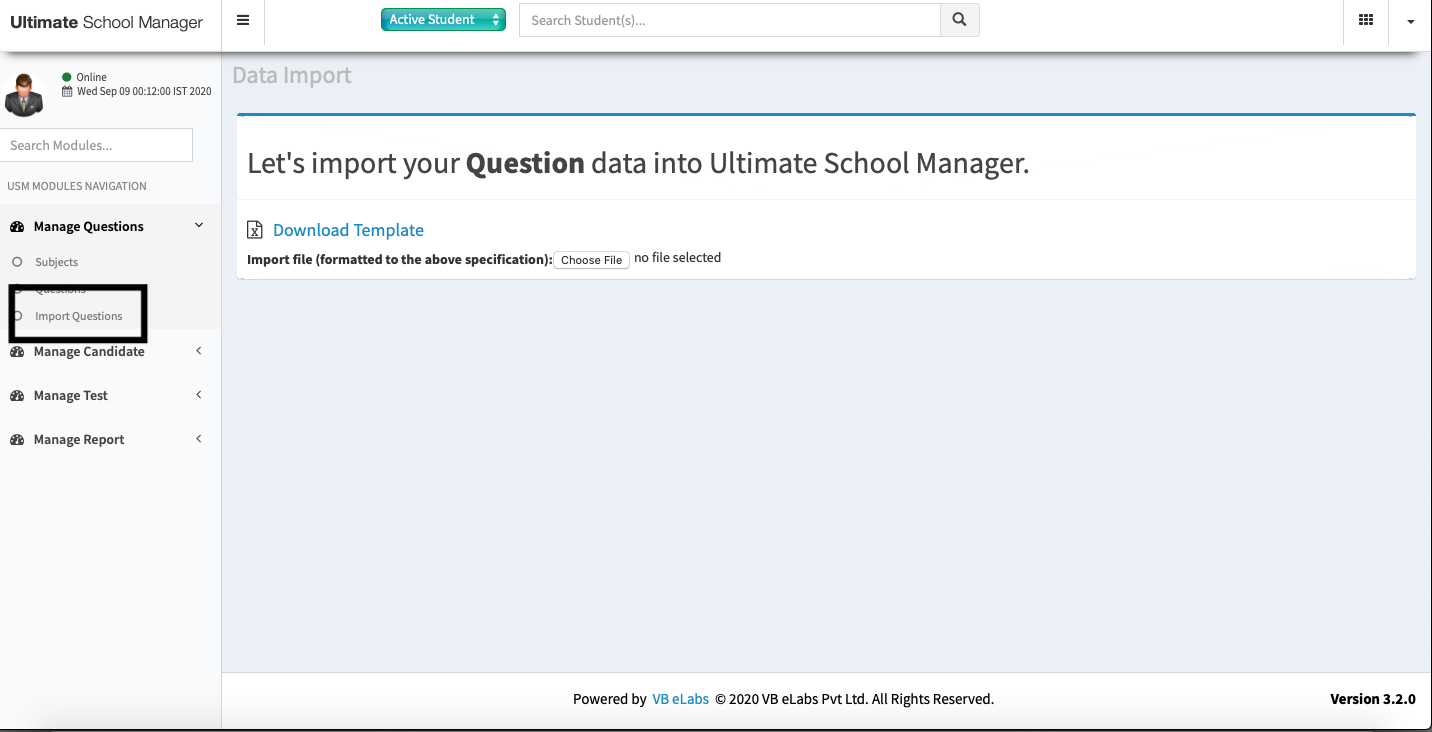Click the Manage Test dashboard icon
This screenshot has width=1432, height=732.
click(x=17, y=396)
